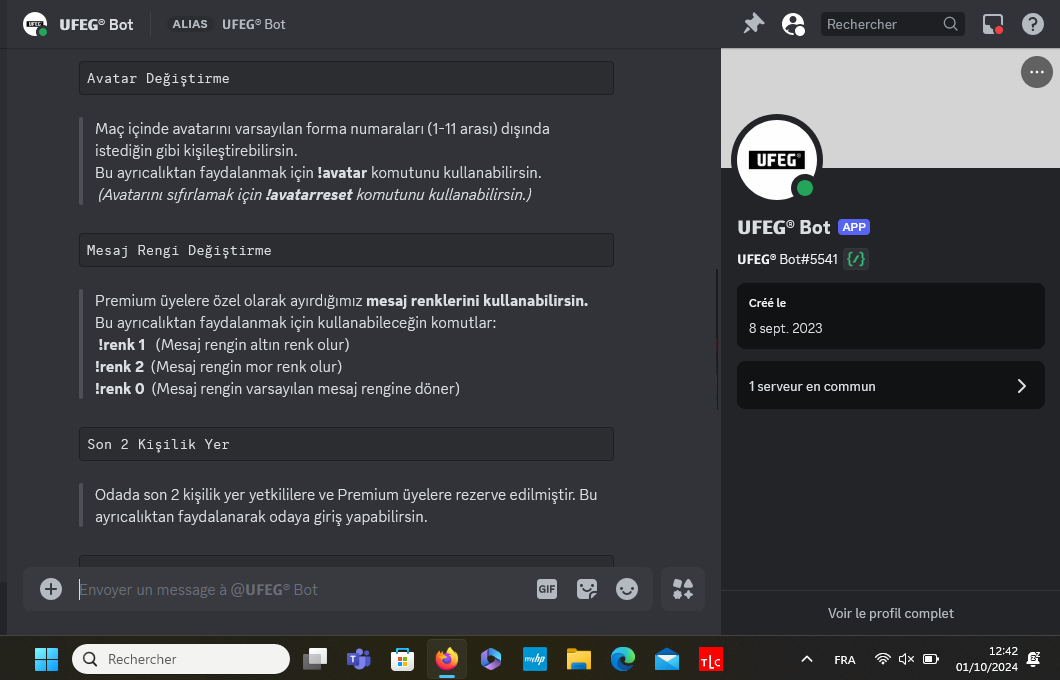Open the emoji picker

[627, 589]
